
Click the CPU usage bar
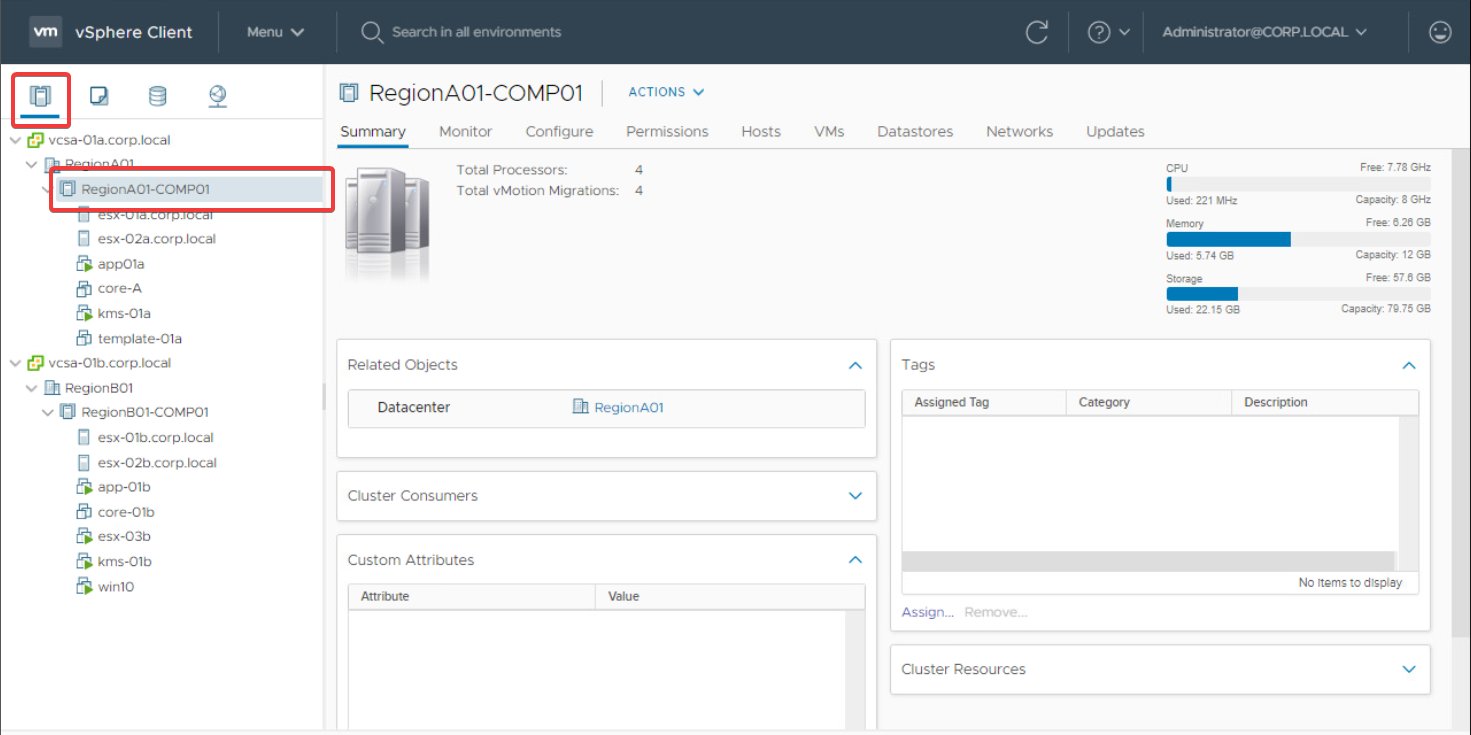point(1298,184)
